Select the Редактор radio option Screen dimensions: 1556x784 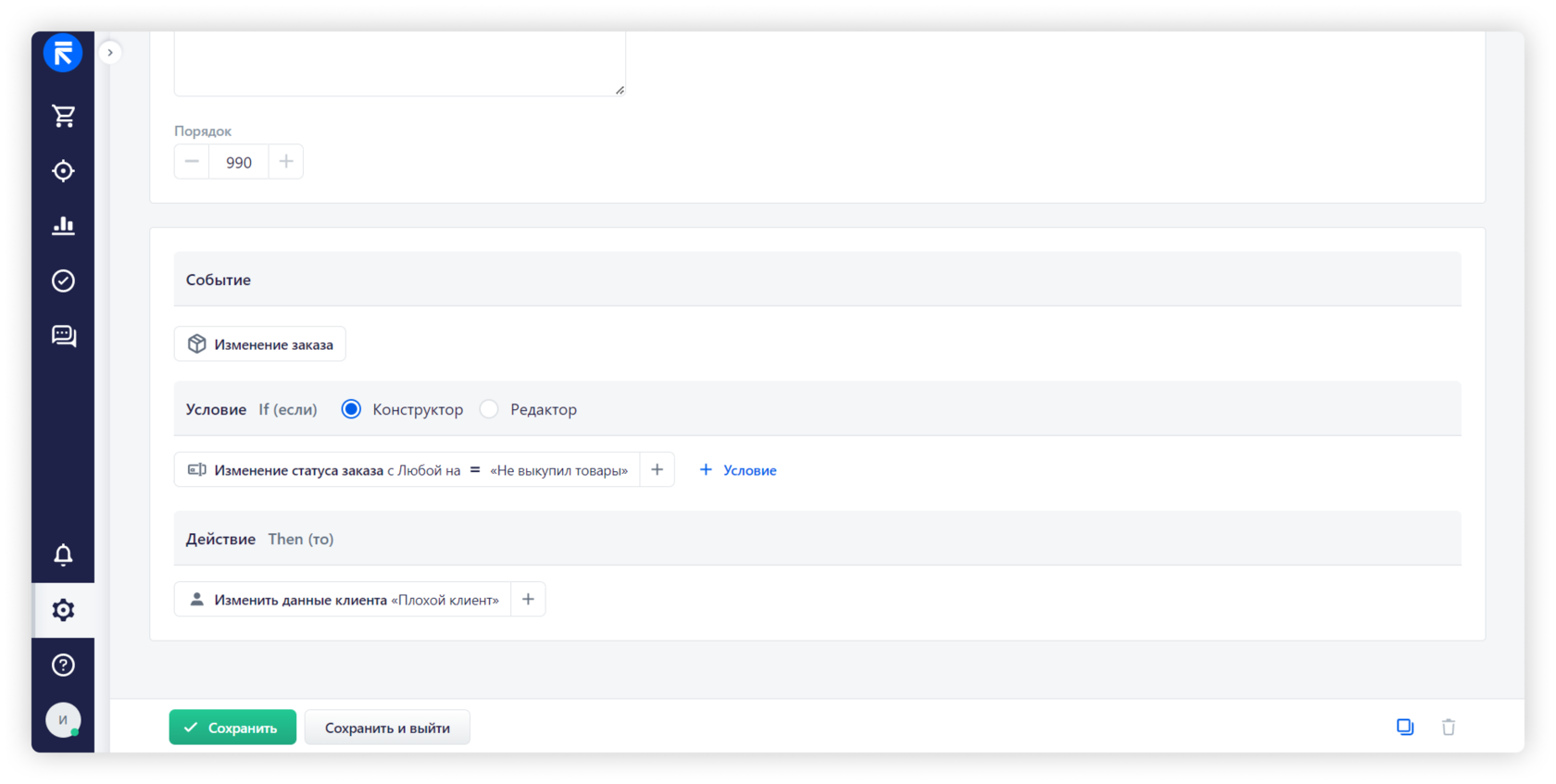click(x=489, y=409)
